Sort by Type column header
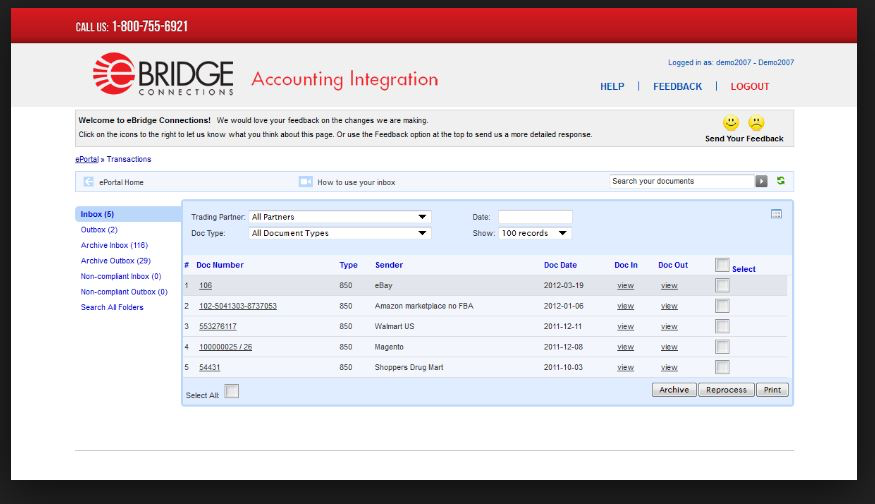The image size is (875, 504). [x=348, y=265]
